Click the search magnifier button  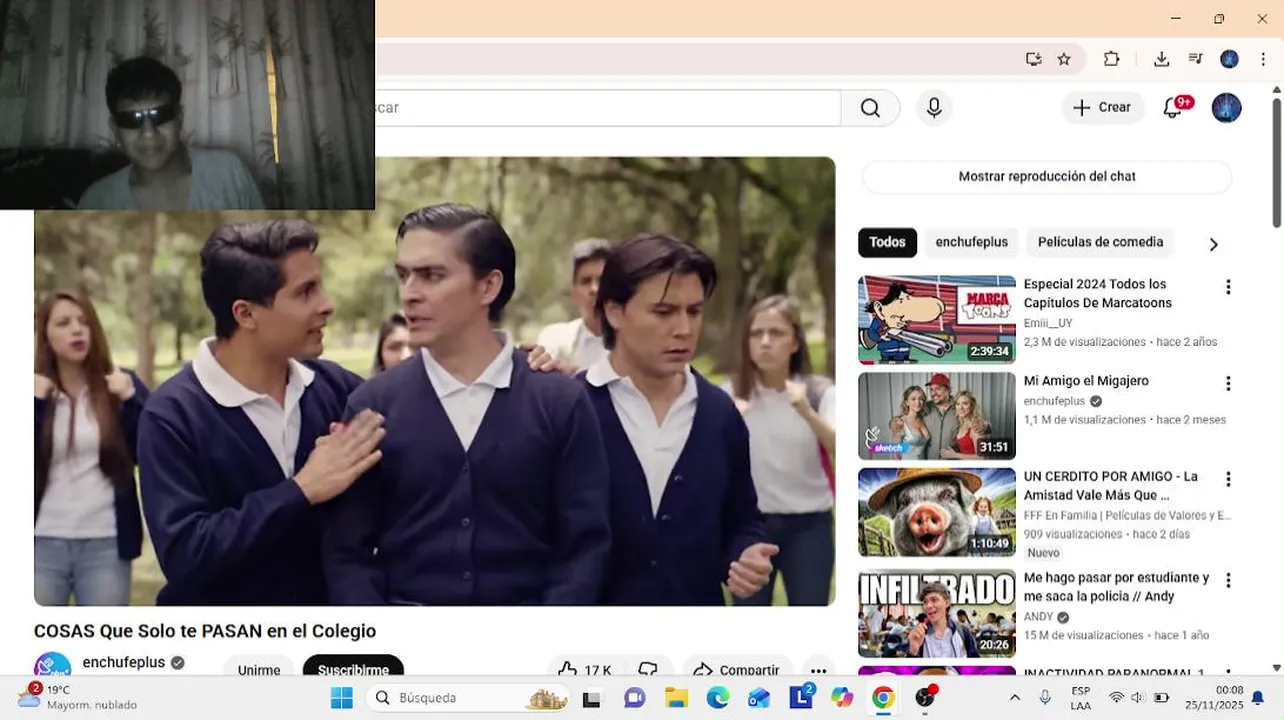tap(870, 108)
